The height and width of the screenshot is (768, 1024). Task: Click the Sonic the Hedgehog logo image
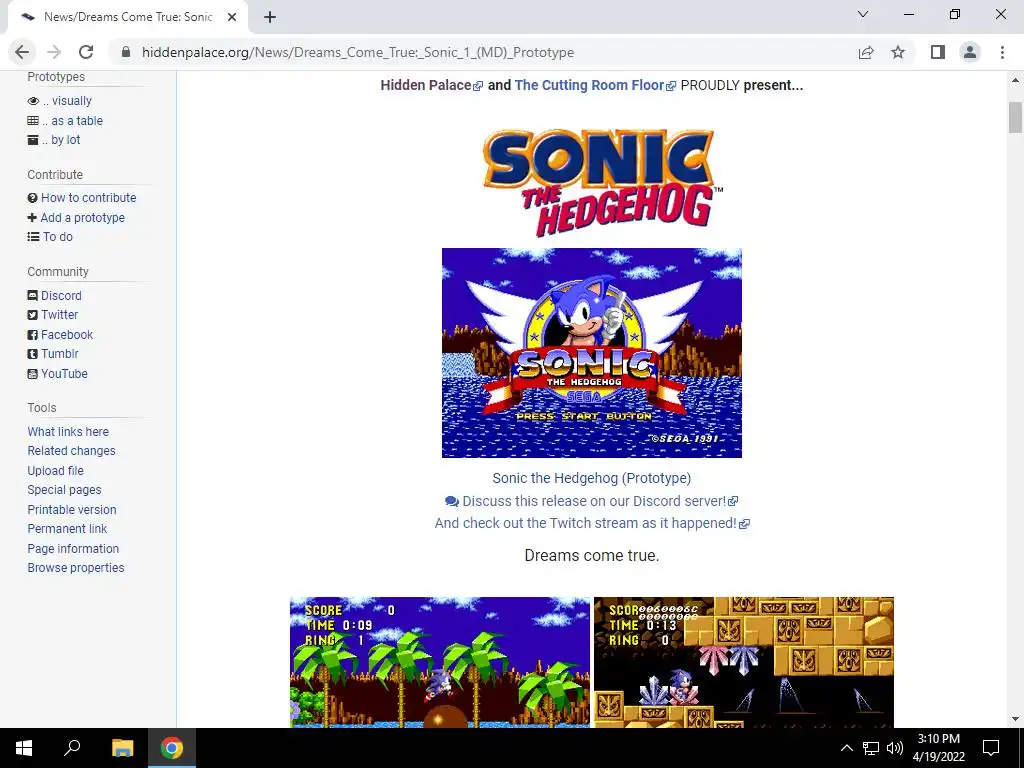pyautogui.click(x=602, y=183)
